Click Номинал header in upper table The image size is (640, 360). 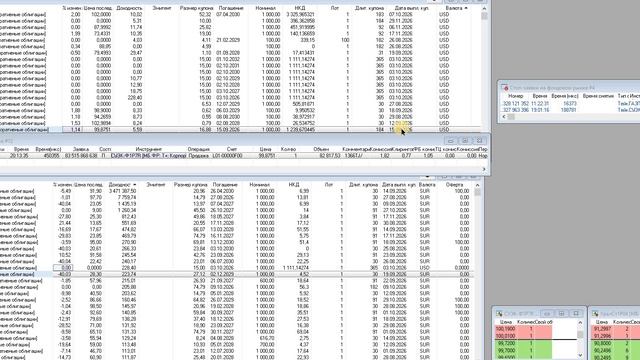(265, 8)
